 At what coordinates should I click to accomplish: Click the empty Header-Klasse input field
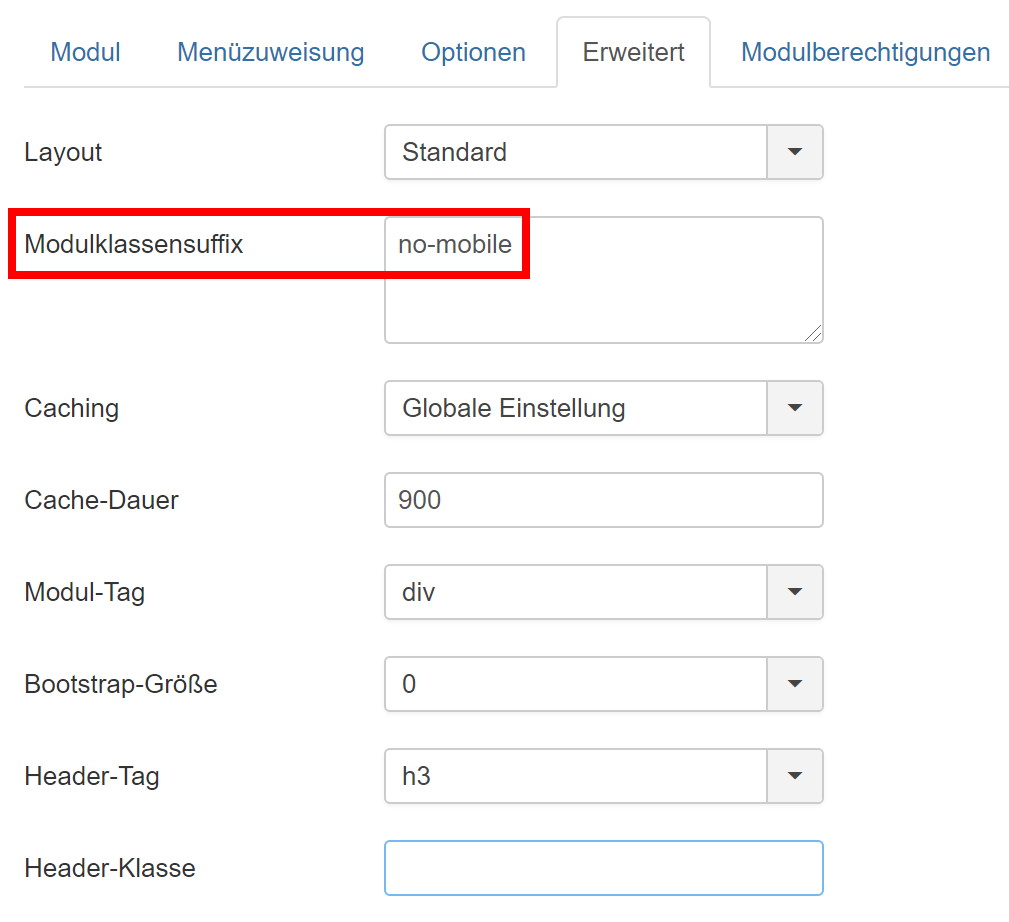coord(604,868)
